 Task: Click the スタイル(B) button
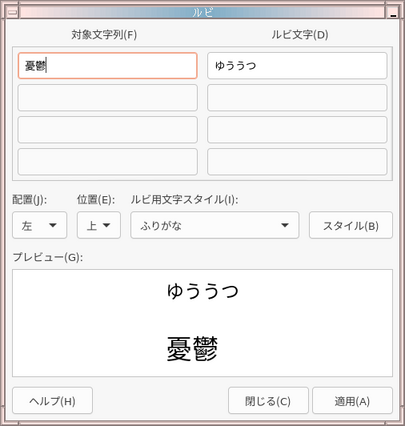click(351, 225)
